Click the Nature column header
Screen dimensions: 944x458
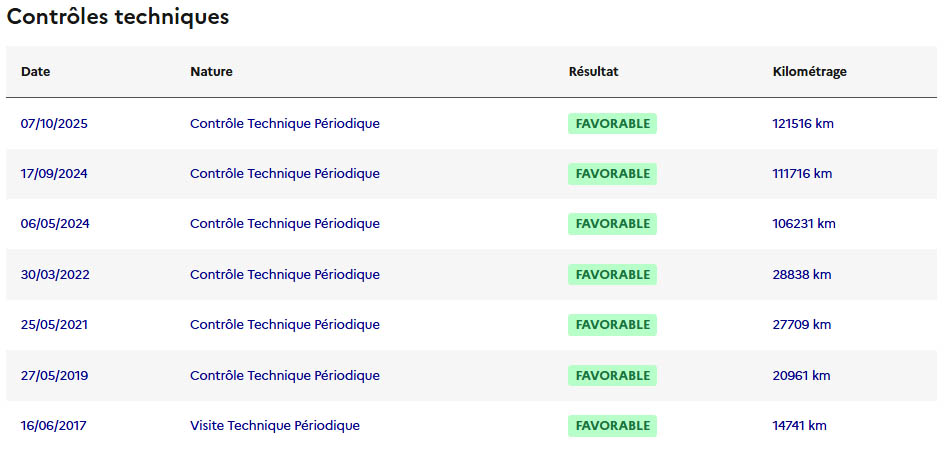[211, 72]
